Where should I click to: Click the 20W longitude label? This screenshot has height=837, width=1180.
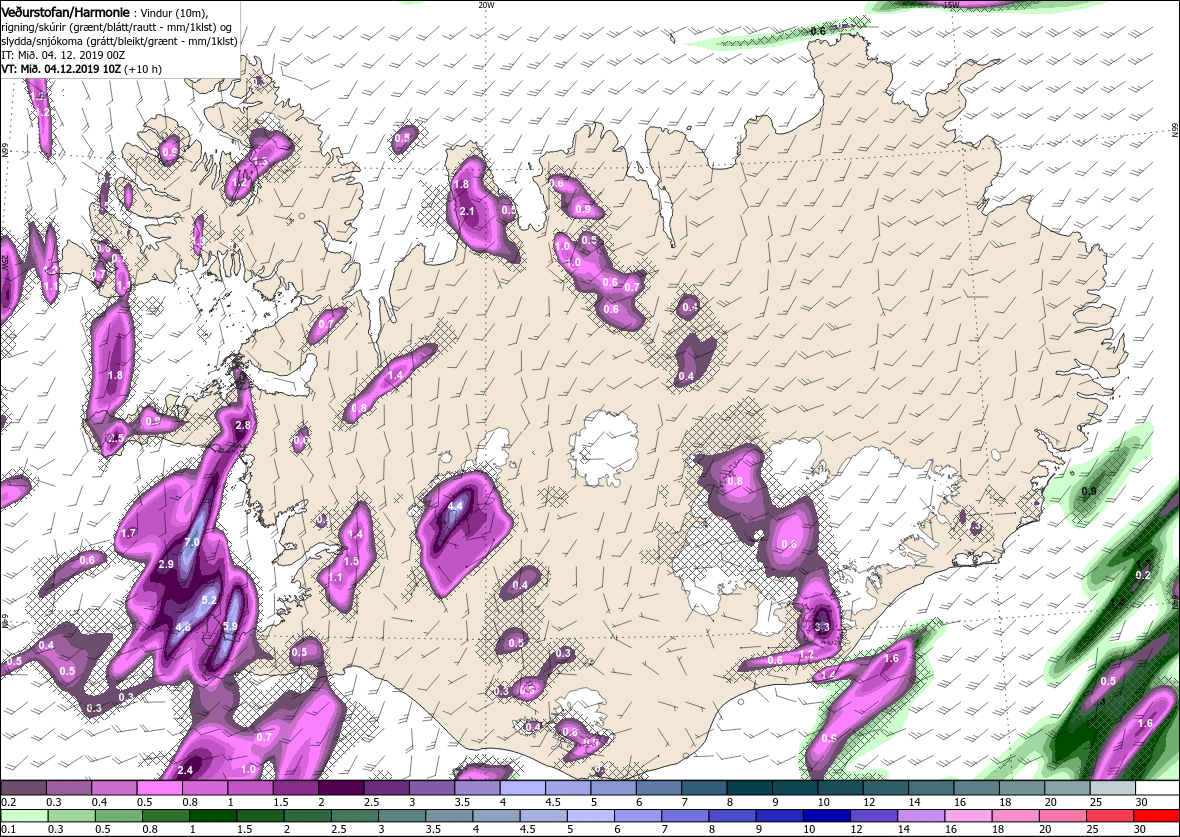(x=487, y=5)
